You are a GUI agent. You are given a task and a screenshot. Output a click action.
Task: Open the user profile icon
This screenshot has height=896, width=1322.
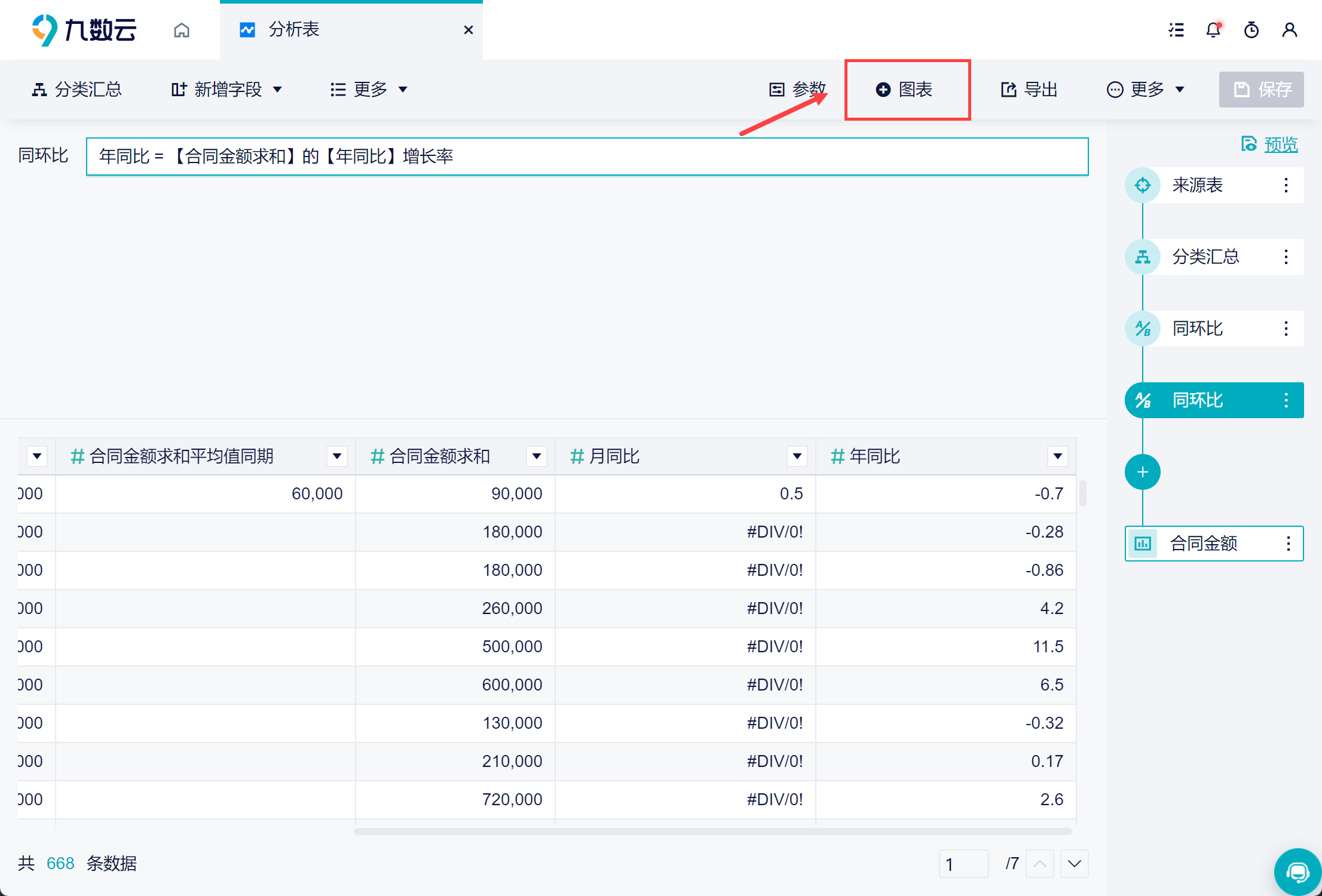1289,30
